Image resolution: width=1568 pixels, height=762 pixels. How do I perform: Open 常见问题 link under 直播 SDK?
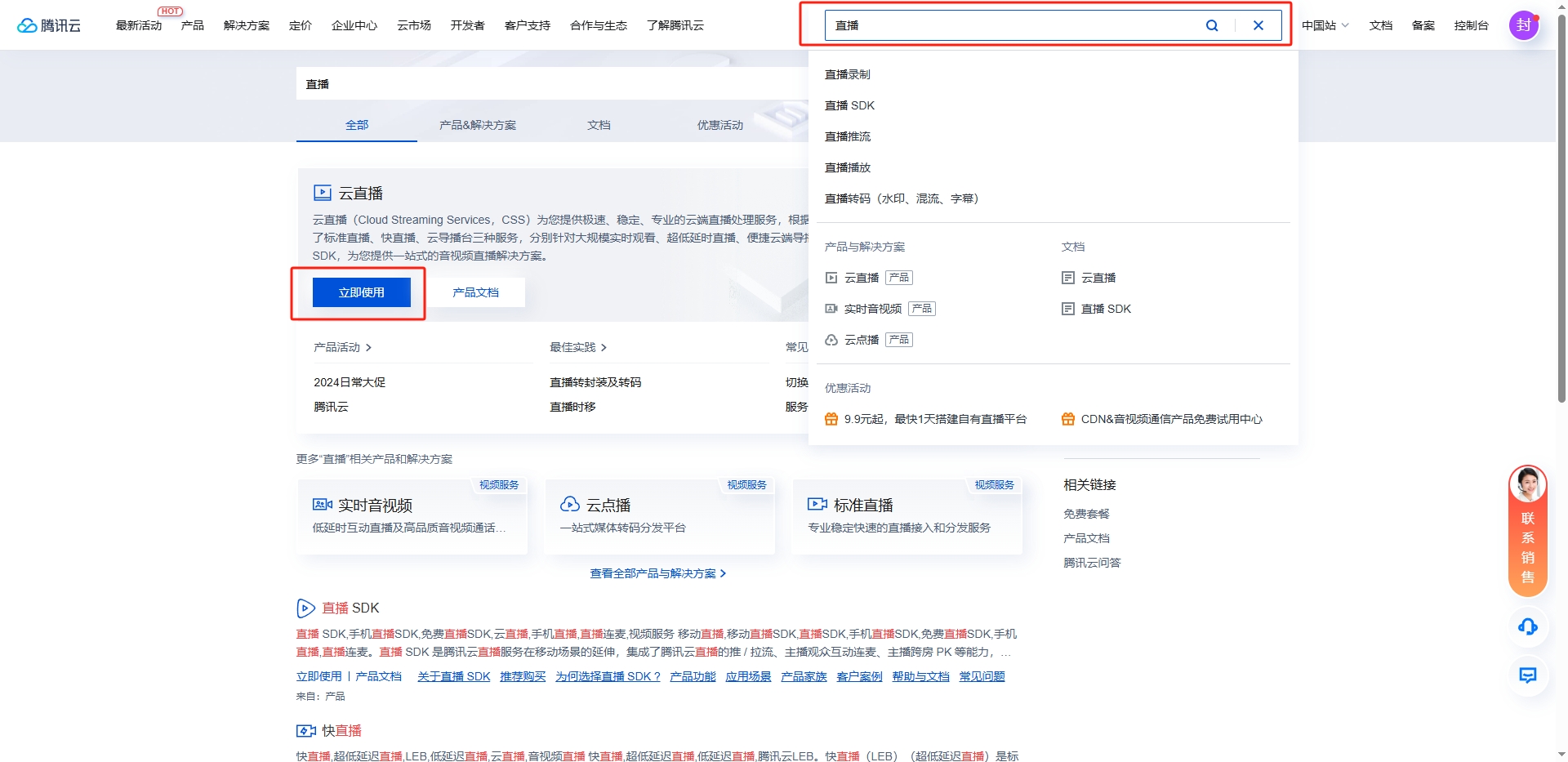[982, 676]
